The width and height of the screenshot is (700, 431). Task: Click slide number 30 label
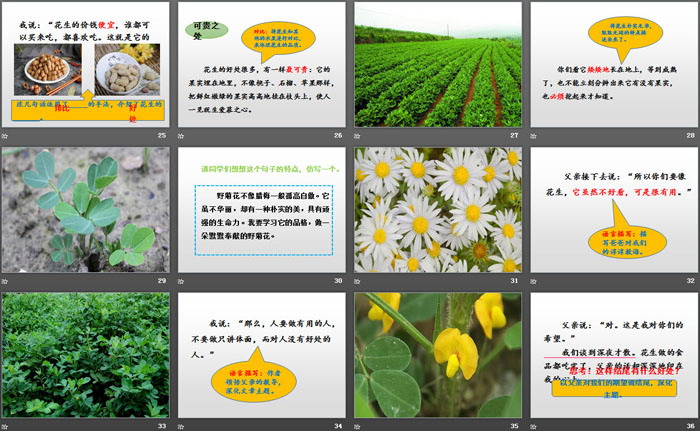point(338,280)
